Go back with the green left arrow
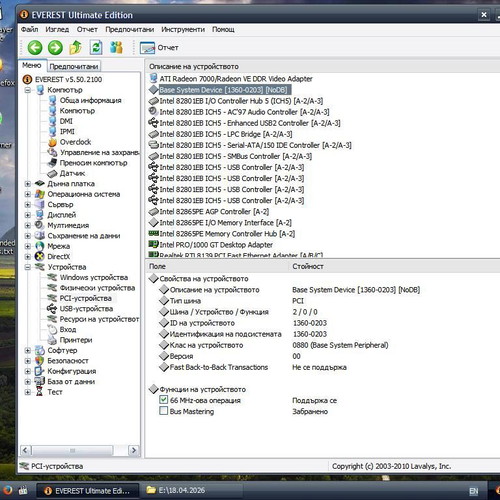500x500 pixels. [35, 48]
